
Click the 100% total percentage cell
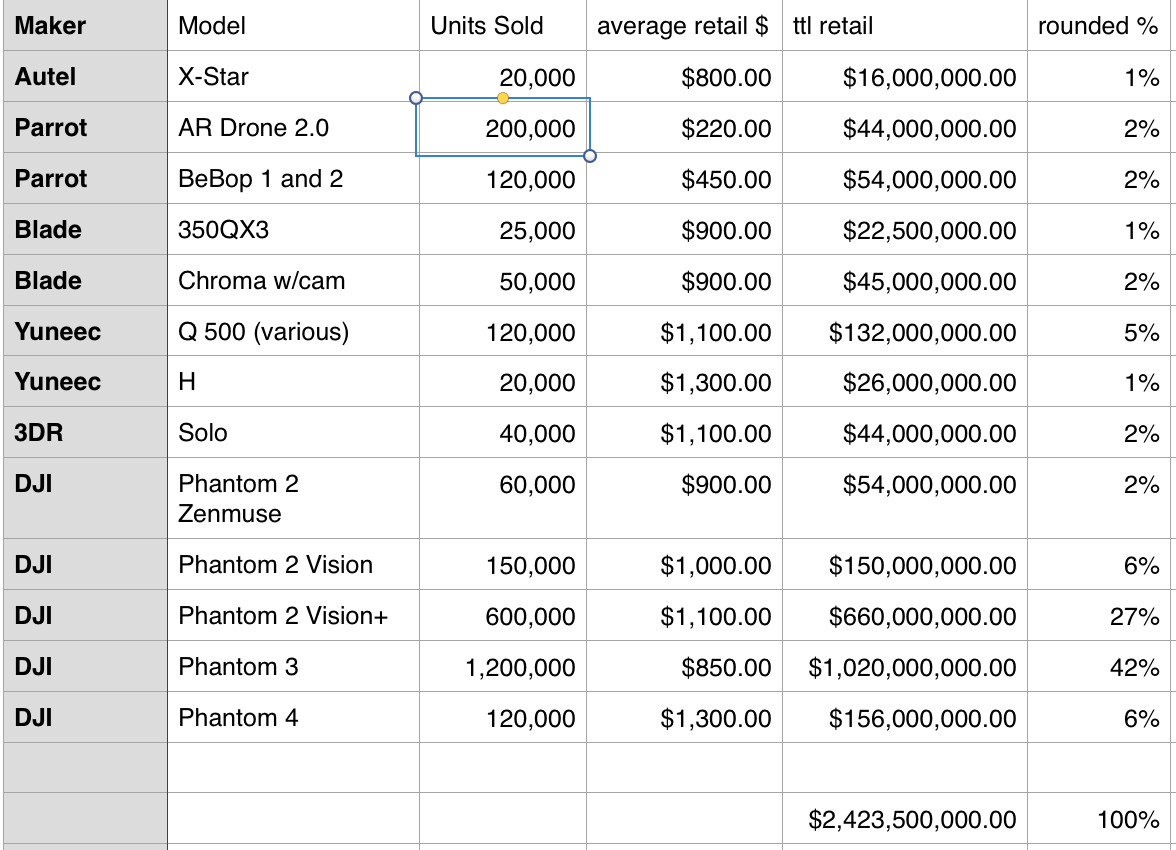1101,818
